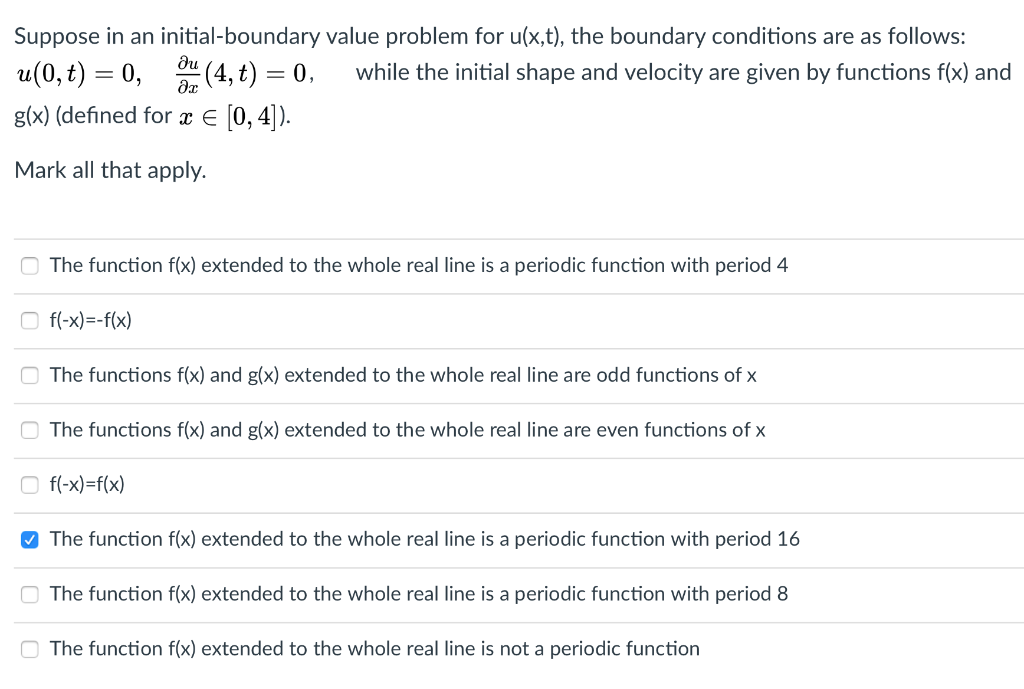Select the checkbox for f(-x)=-f(x)
1024x689 pixels.
[x=29, y=320]
